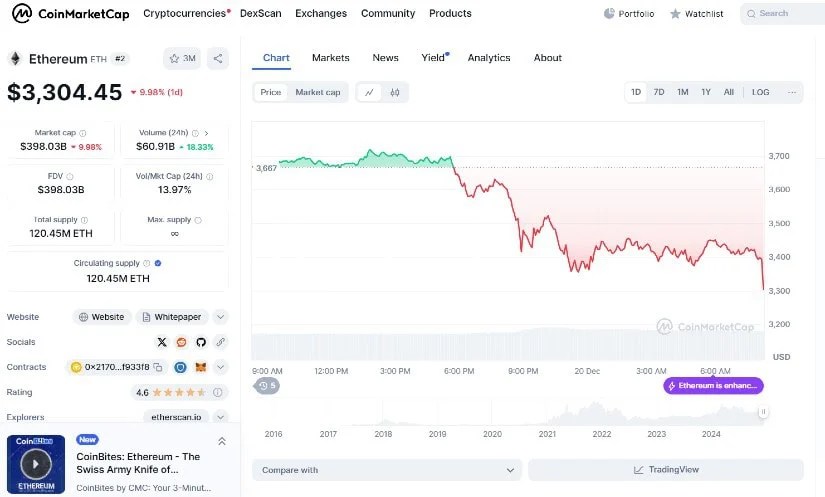
Task: Open the Whitepaper link
Action: 172,317
